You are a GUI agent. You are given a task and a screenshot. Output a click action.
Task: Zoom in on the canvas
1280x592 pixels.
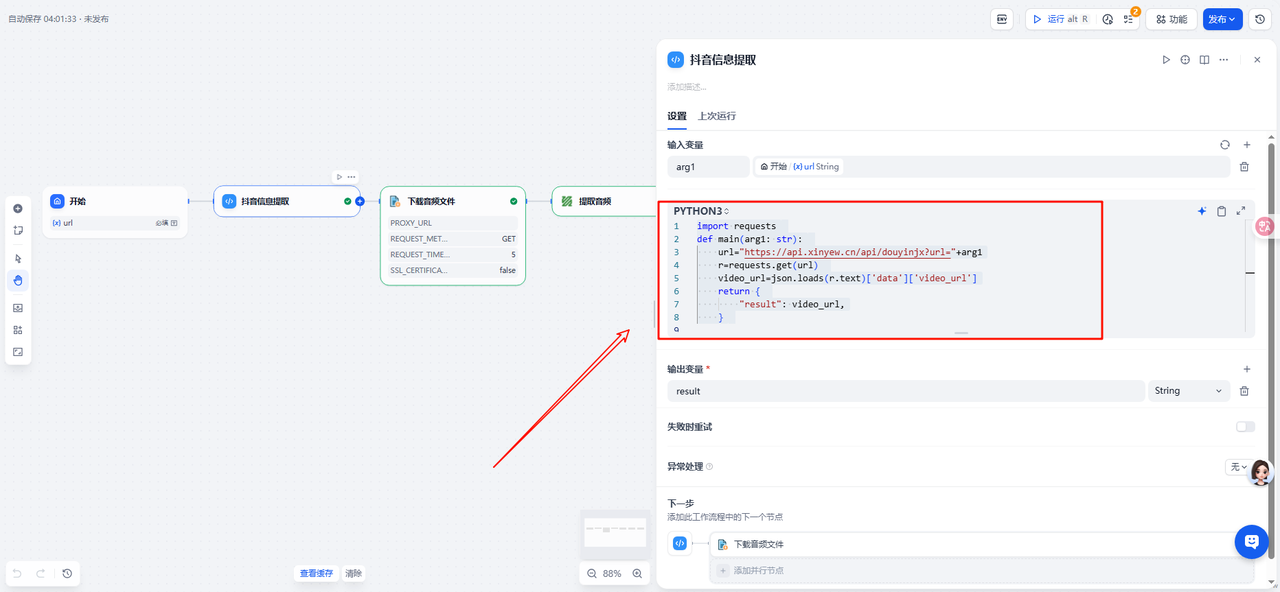coord(637,573)
